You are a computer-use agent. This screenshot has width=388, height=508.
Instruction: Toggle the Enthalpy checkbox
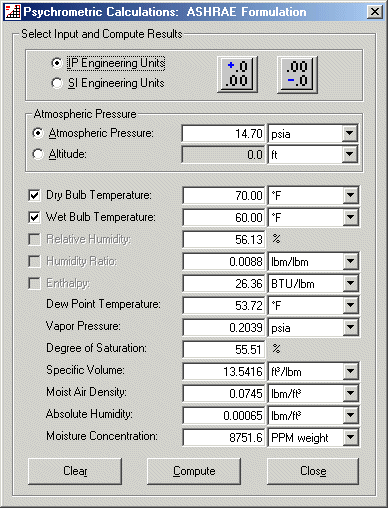point(34,283)
